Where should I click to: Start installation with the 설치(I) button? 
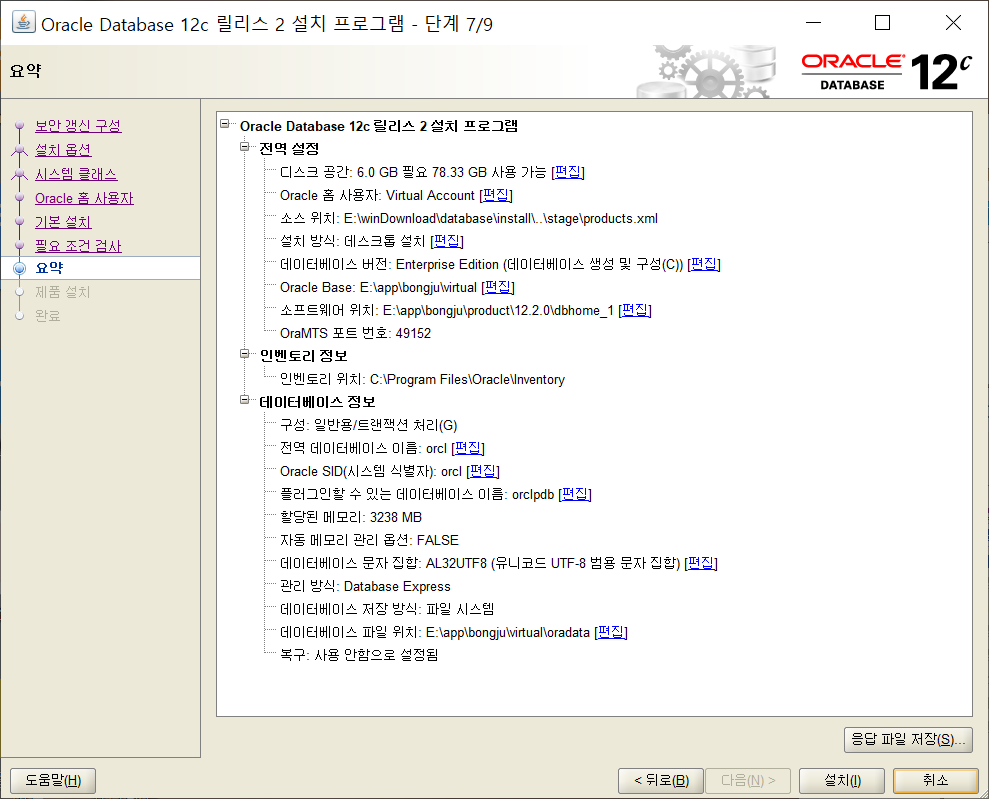pos(841,781)
